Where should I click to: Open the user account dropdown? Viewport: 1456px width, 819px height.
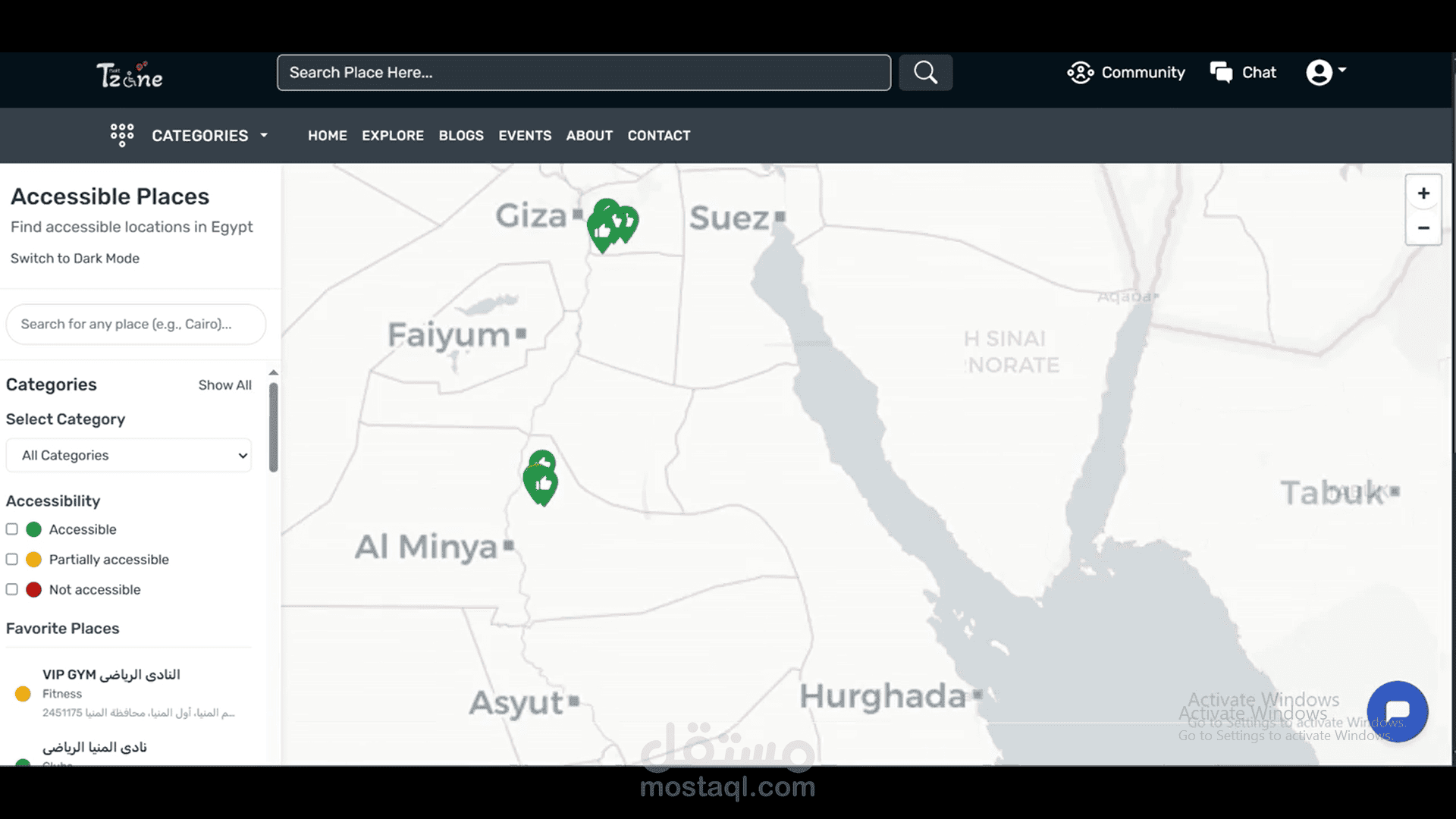click(x=1326, y=73)
